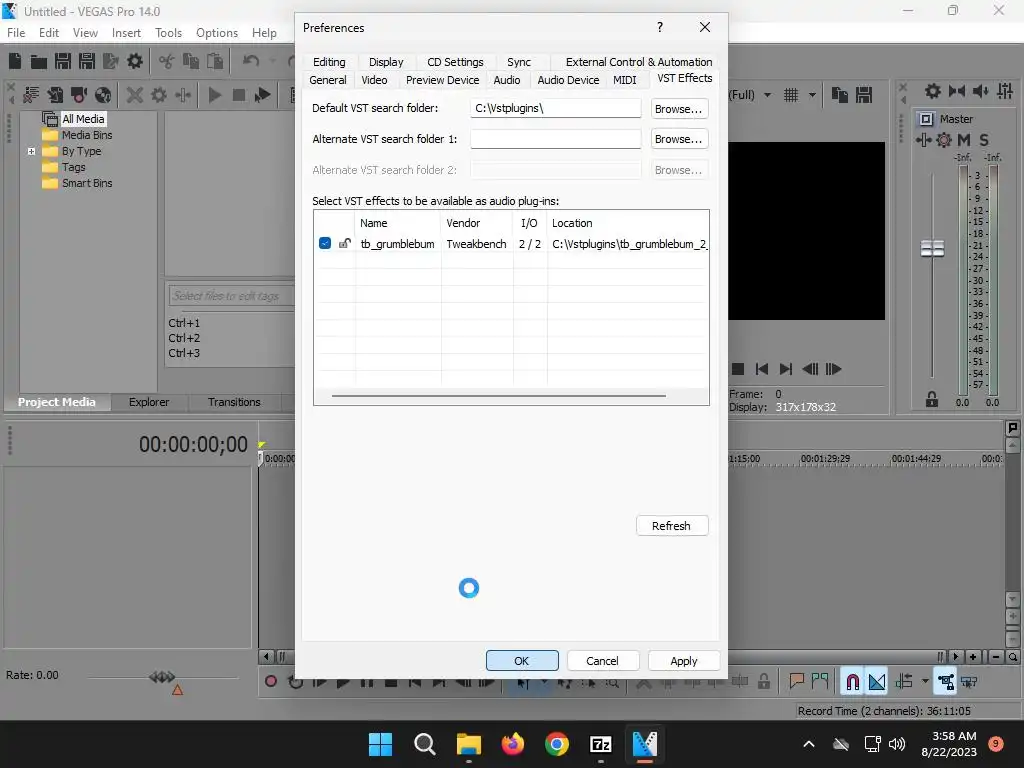Click the Master bus volume fader

[932, 249]
